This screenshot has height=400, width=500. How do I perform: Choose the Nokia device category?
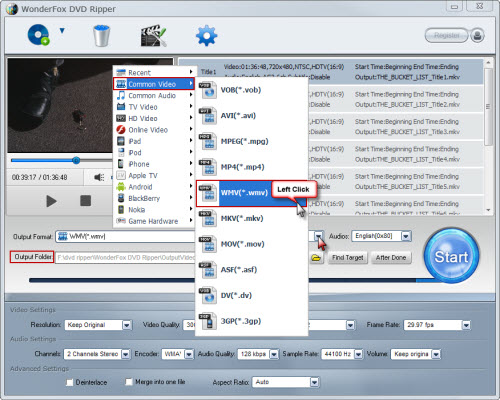(x=154, y=210)
